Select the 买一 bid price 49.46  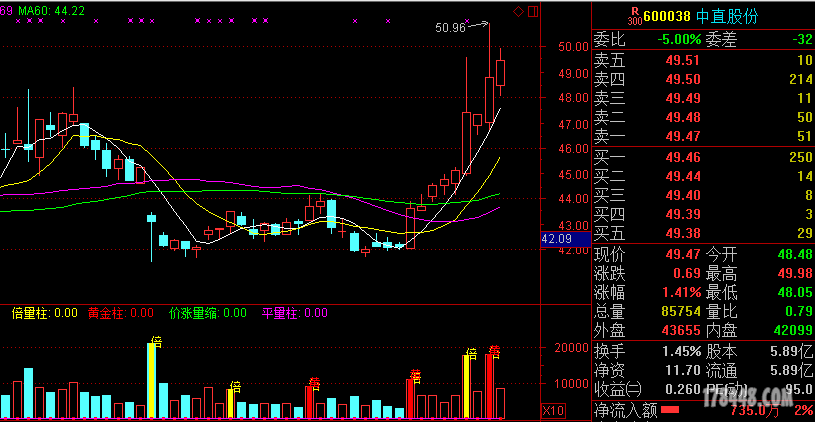[683, 157]
